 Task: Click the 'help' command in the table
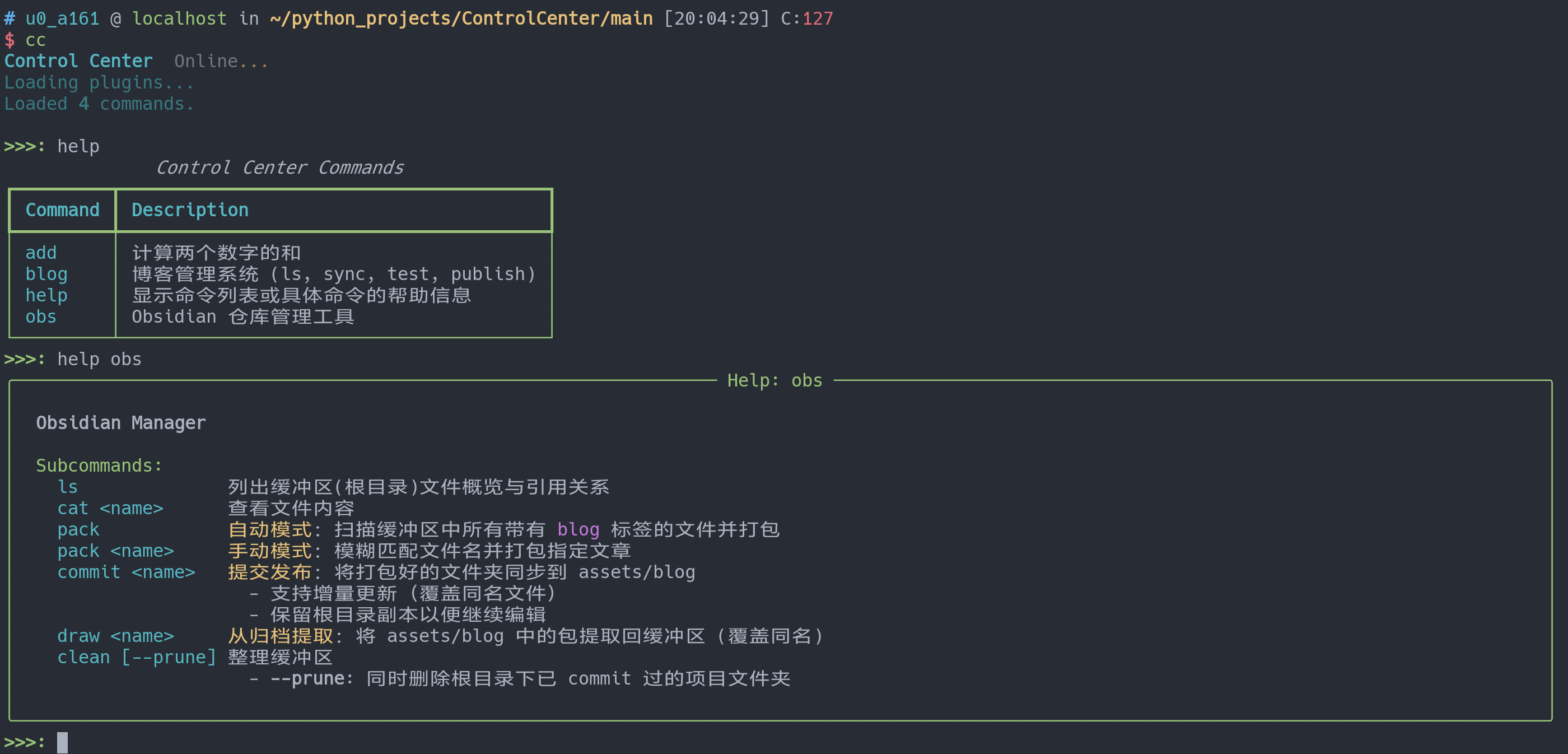pyautogui.click(x=46, y=295)
